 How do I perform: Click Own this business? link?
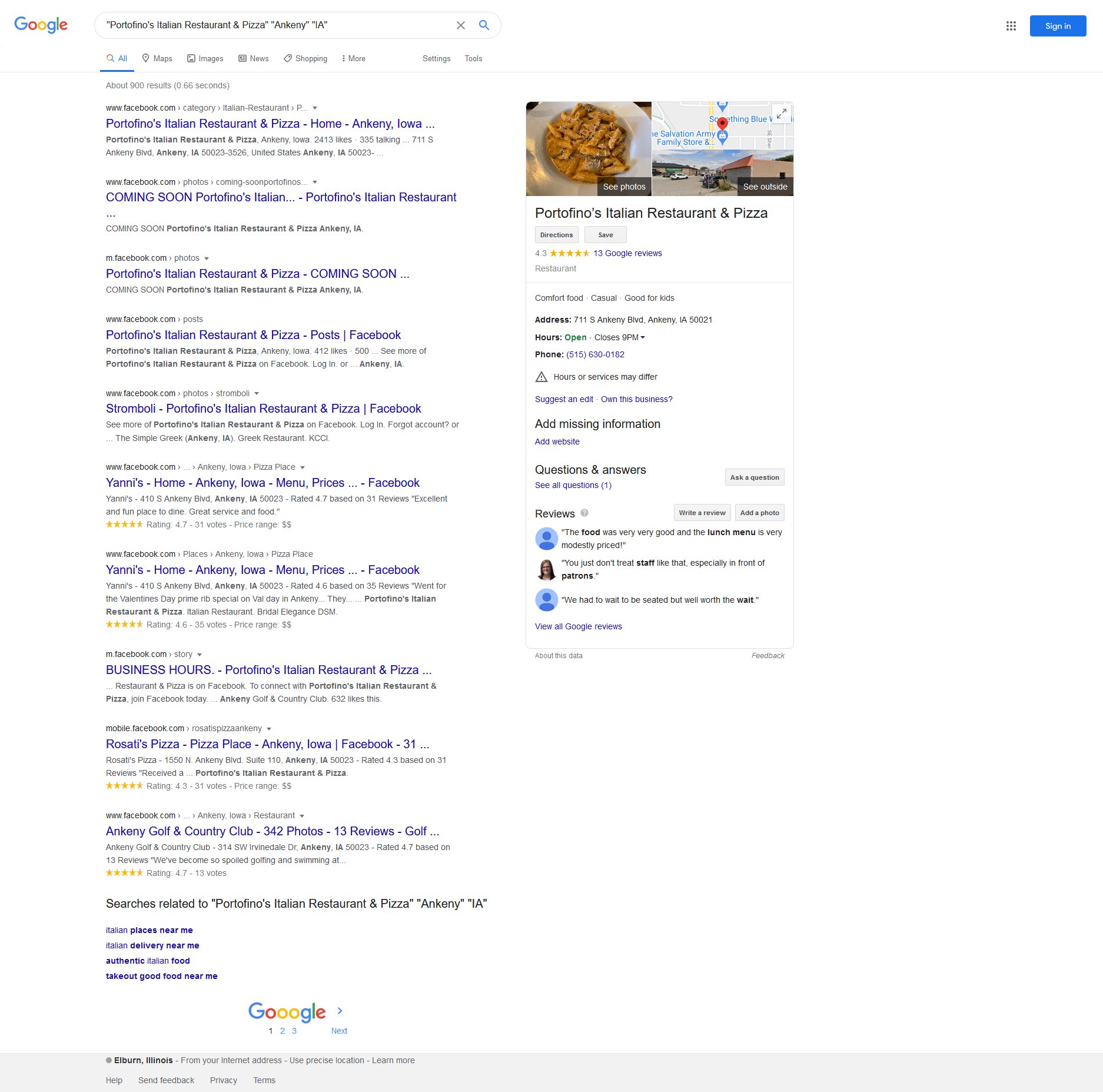coord(636,399)
